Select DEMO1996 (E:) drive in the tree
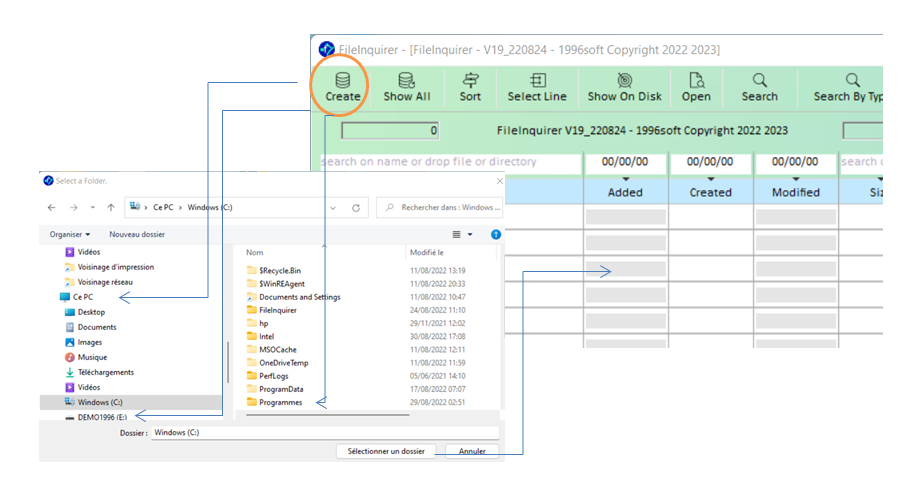Screen dimensions: 912x503 click(x=102, y=418)
